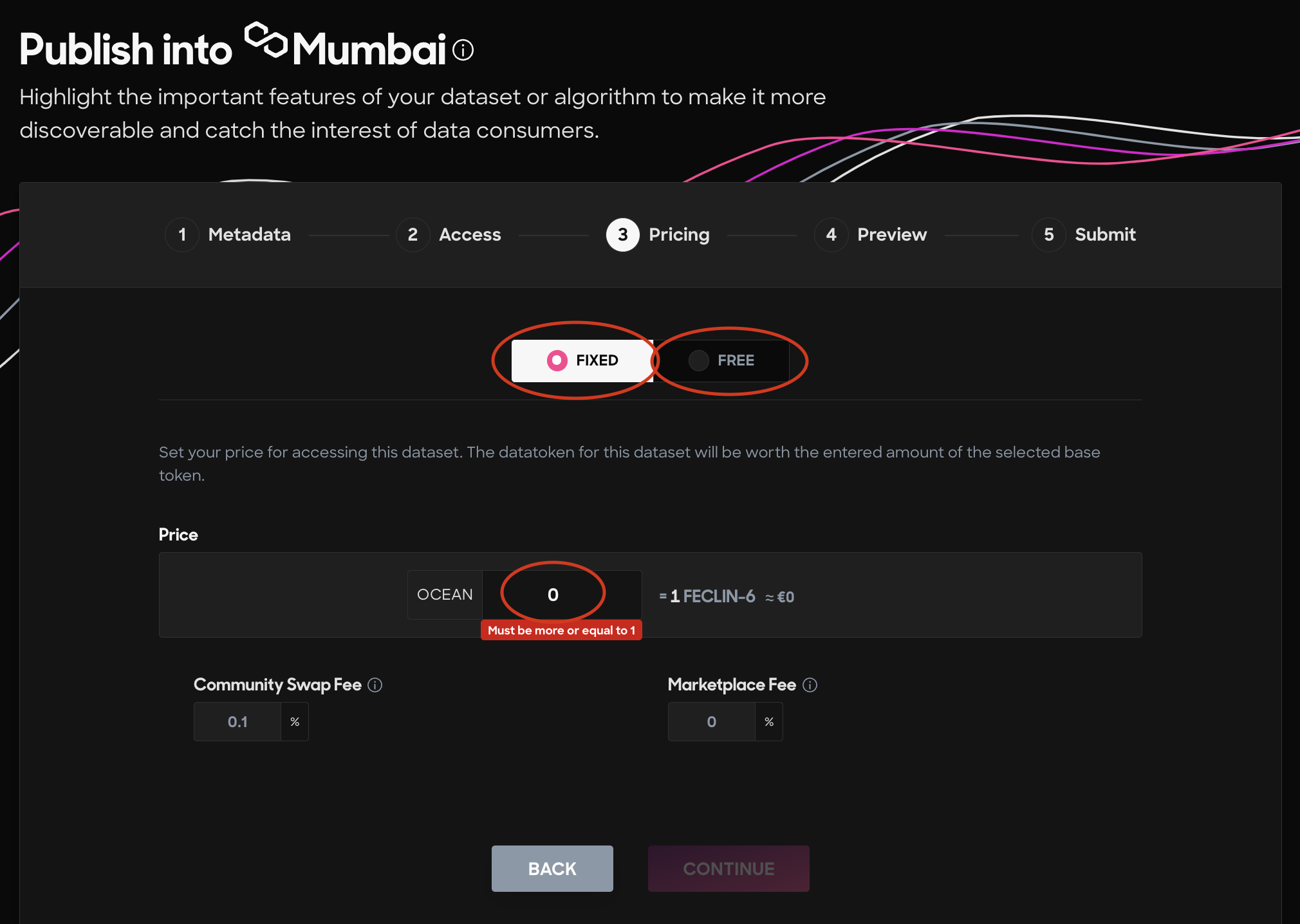The height and width of the screenshot is (924, 1300).
Task: Click the current Pricing step 3 indicator
Action: [x=622, y=235]
